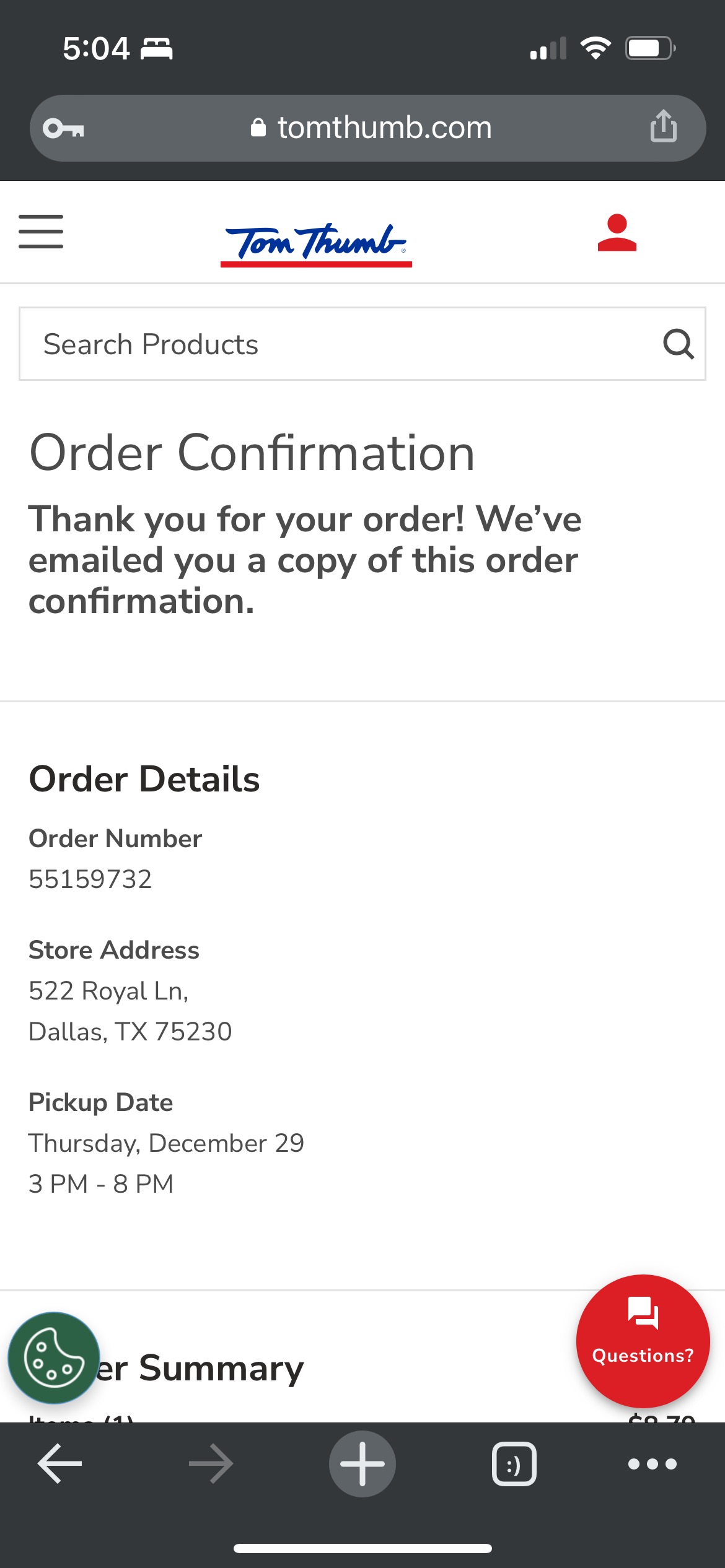Open cookie preferences button
725x1568 pixels.
point(54,1358)
